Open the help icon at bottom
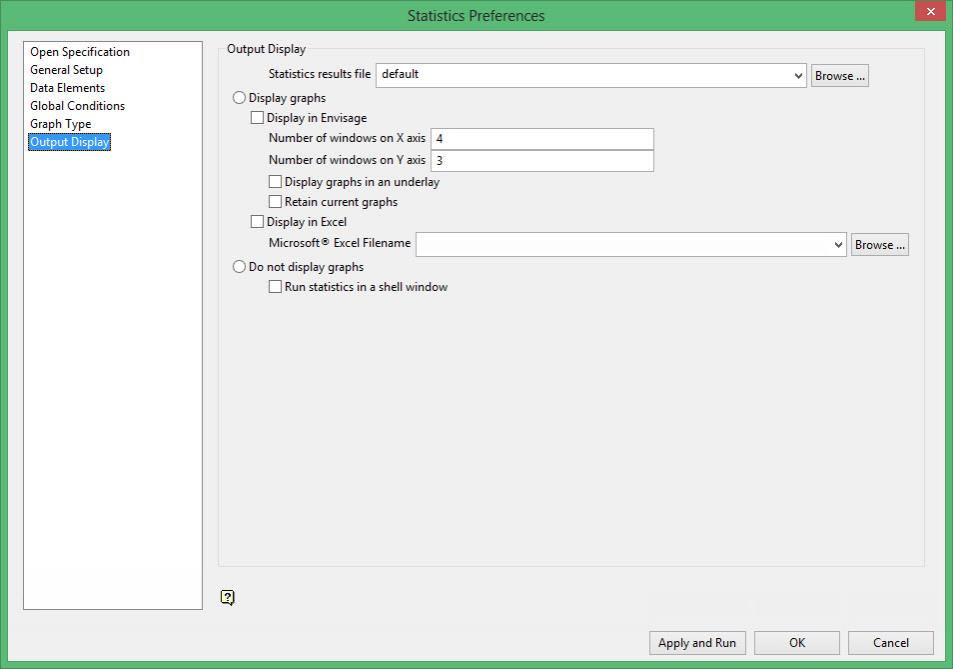The width and height of the screenshot is (953, 669). click(227, 597)
